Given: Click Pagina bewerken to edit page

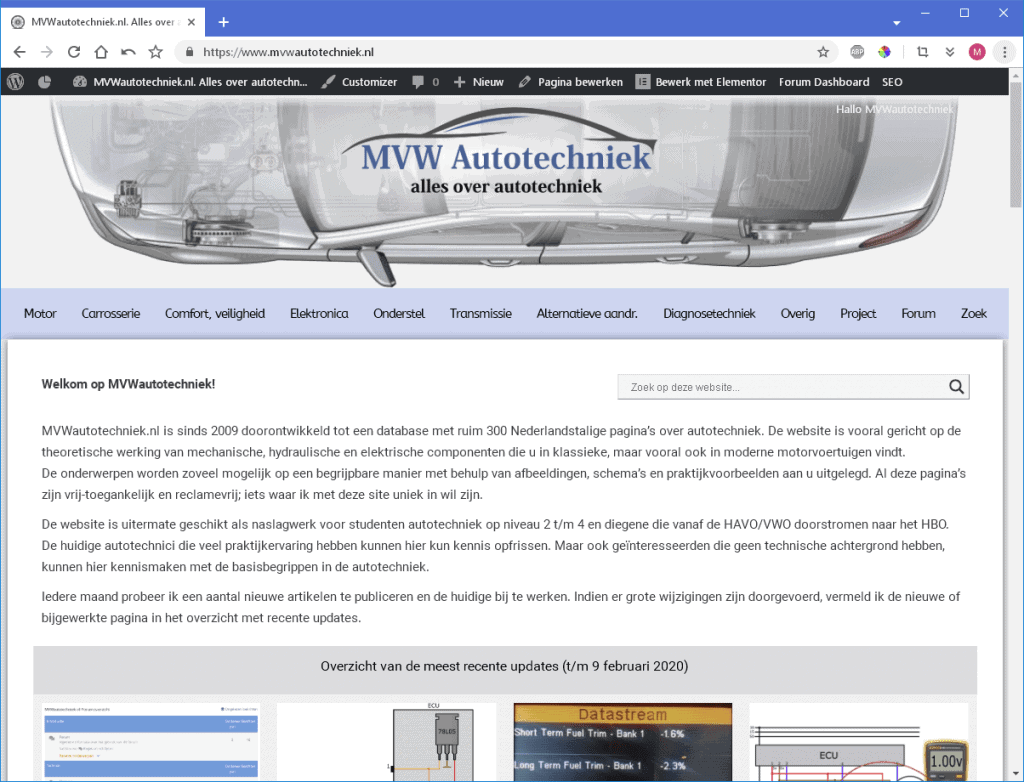Looking at the screenshot, I should [x=570, y=82].
